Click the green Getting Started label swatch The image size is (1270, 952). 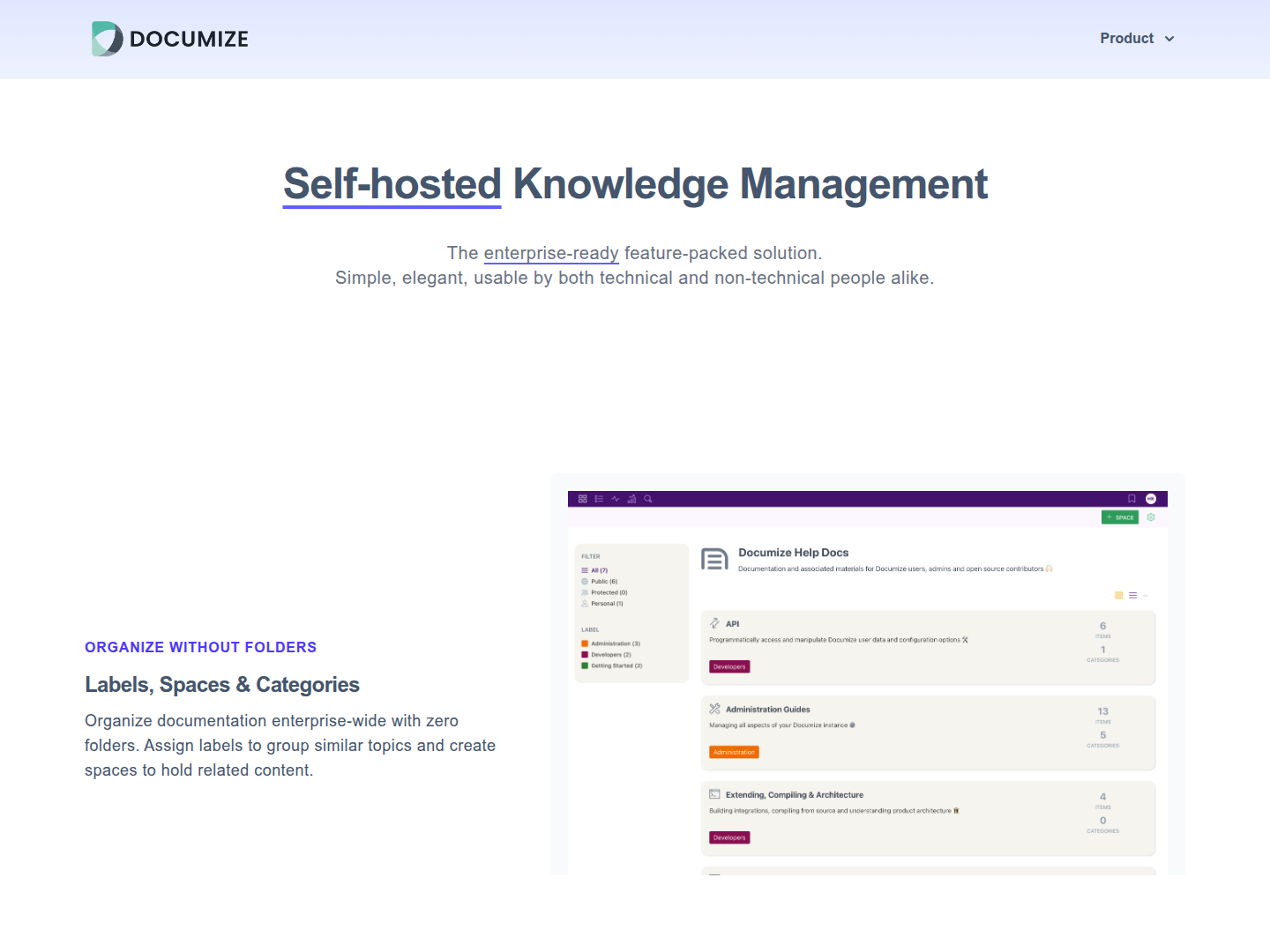585,666
